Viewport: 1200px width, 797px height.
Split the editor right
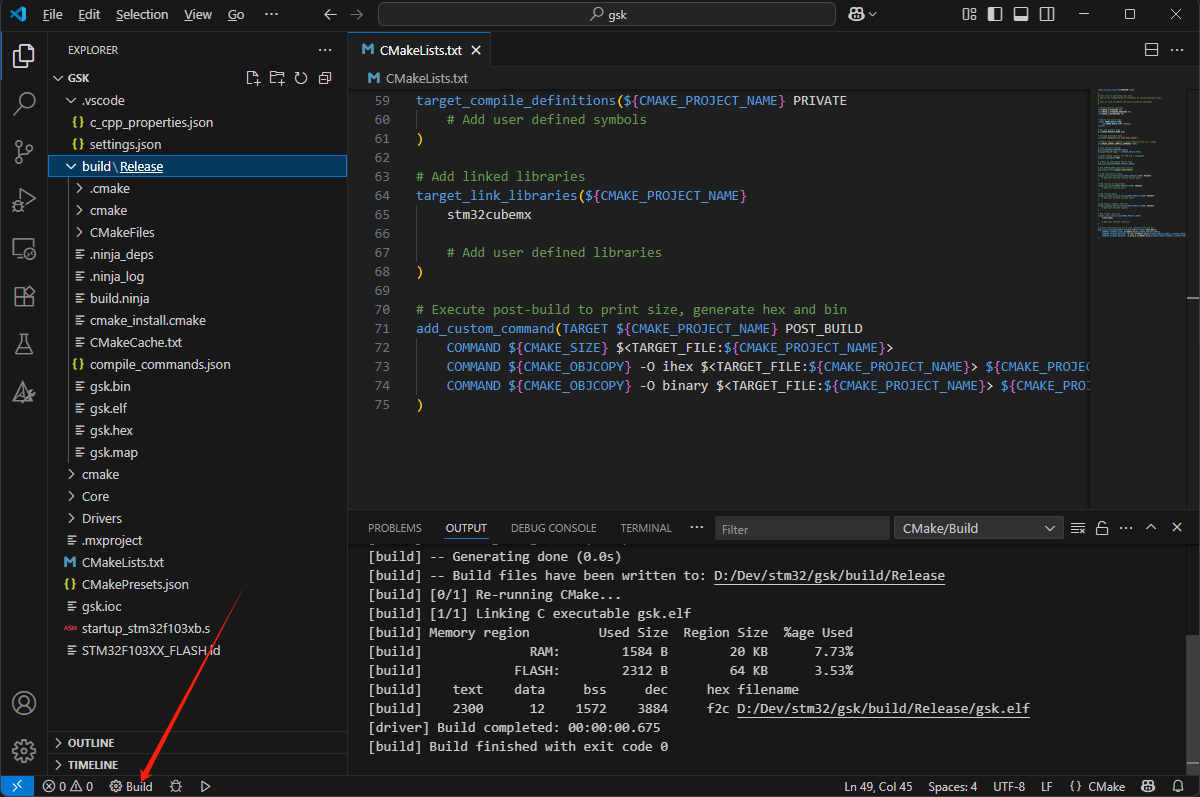[x=1151, y=50]
